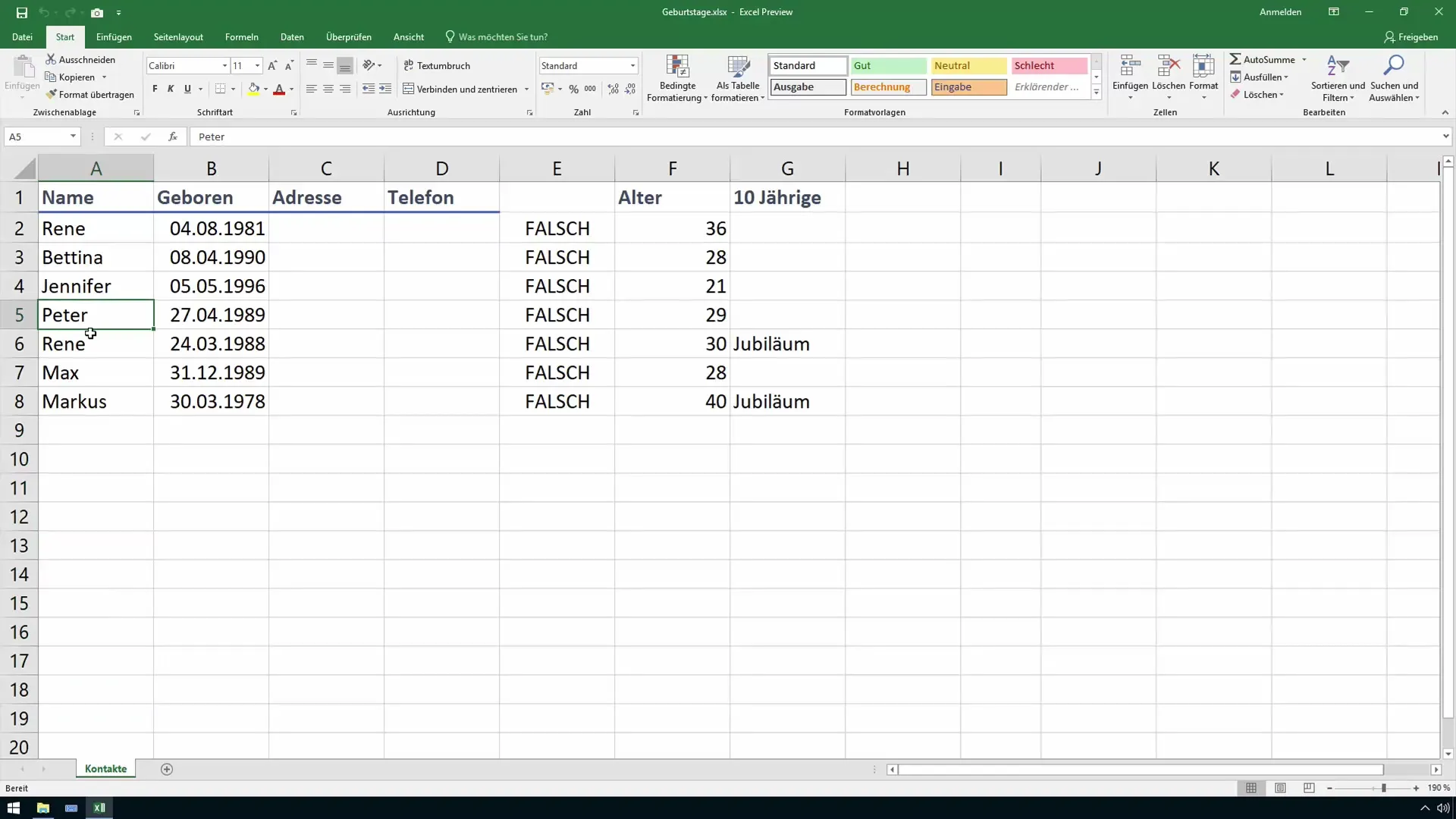Click the camera icon in quick access toolbar

pos(97,12)
